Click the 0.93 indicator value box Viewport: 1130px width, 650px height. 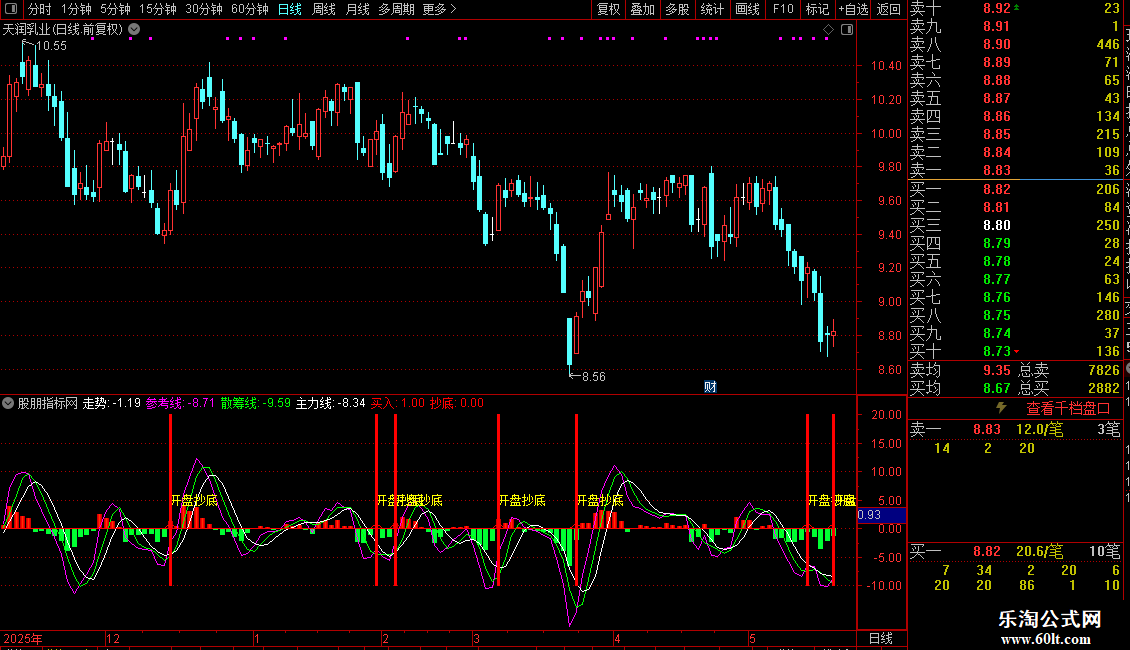[881, 515]
